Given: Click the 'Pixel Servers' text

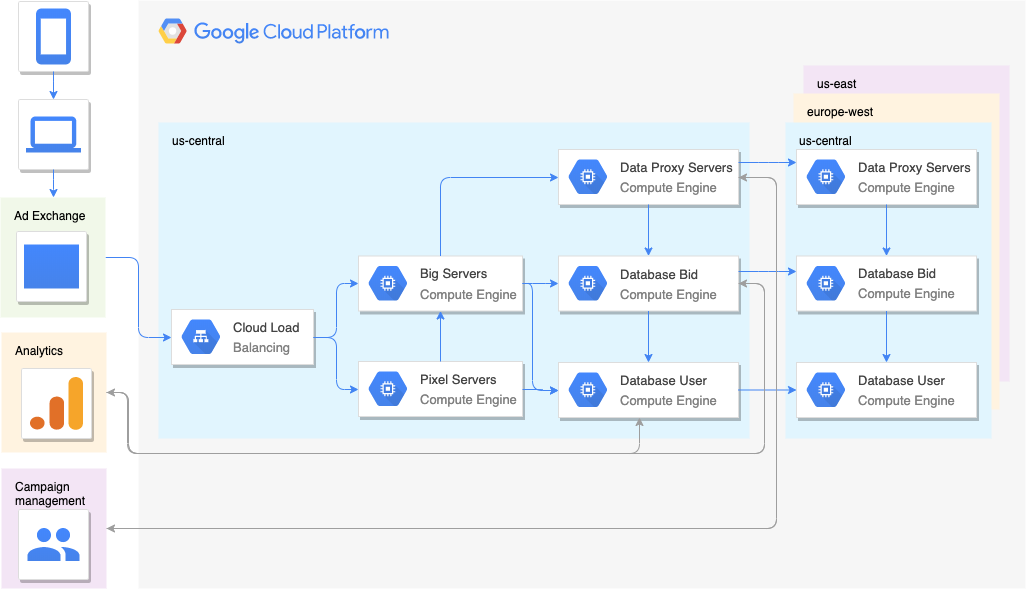Looking at the screenshot, I should [x=458, y=380].
